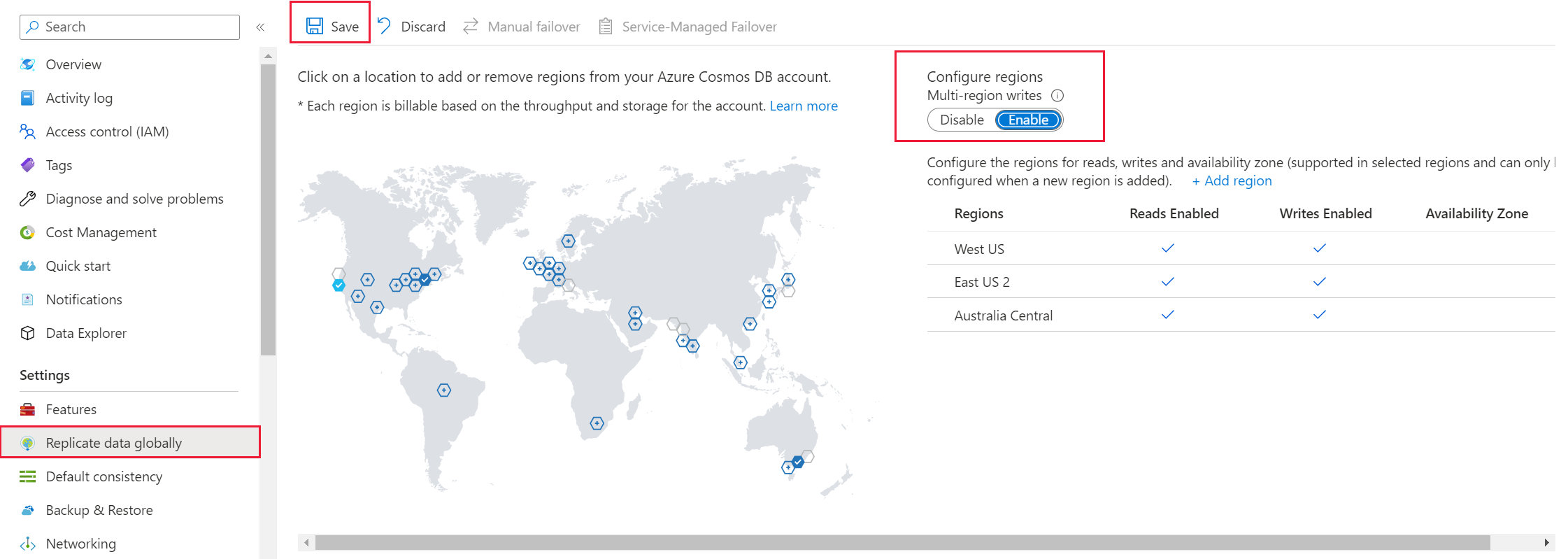Open Diagnose and solve problems wrench icon
This screenshot has width=1568, height=559.
28,199
